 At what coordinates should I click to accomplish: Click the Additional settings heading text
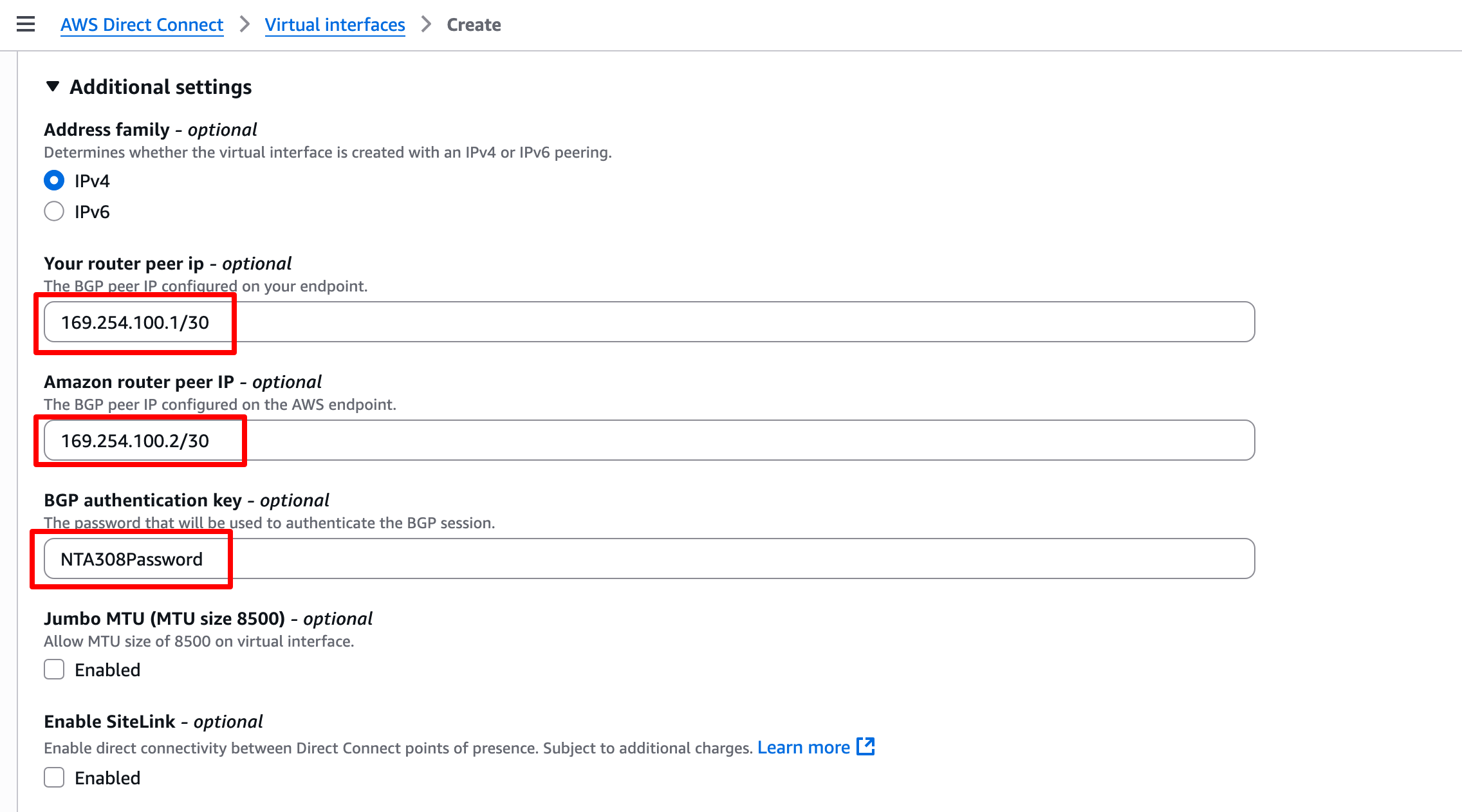coord(161,87)
